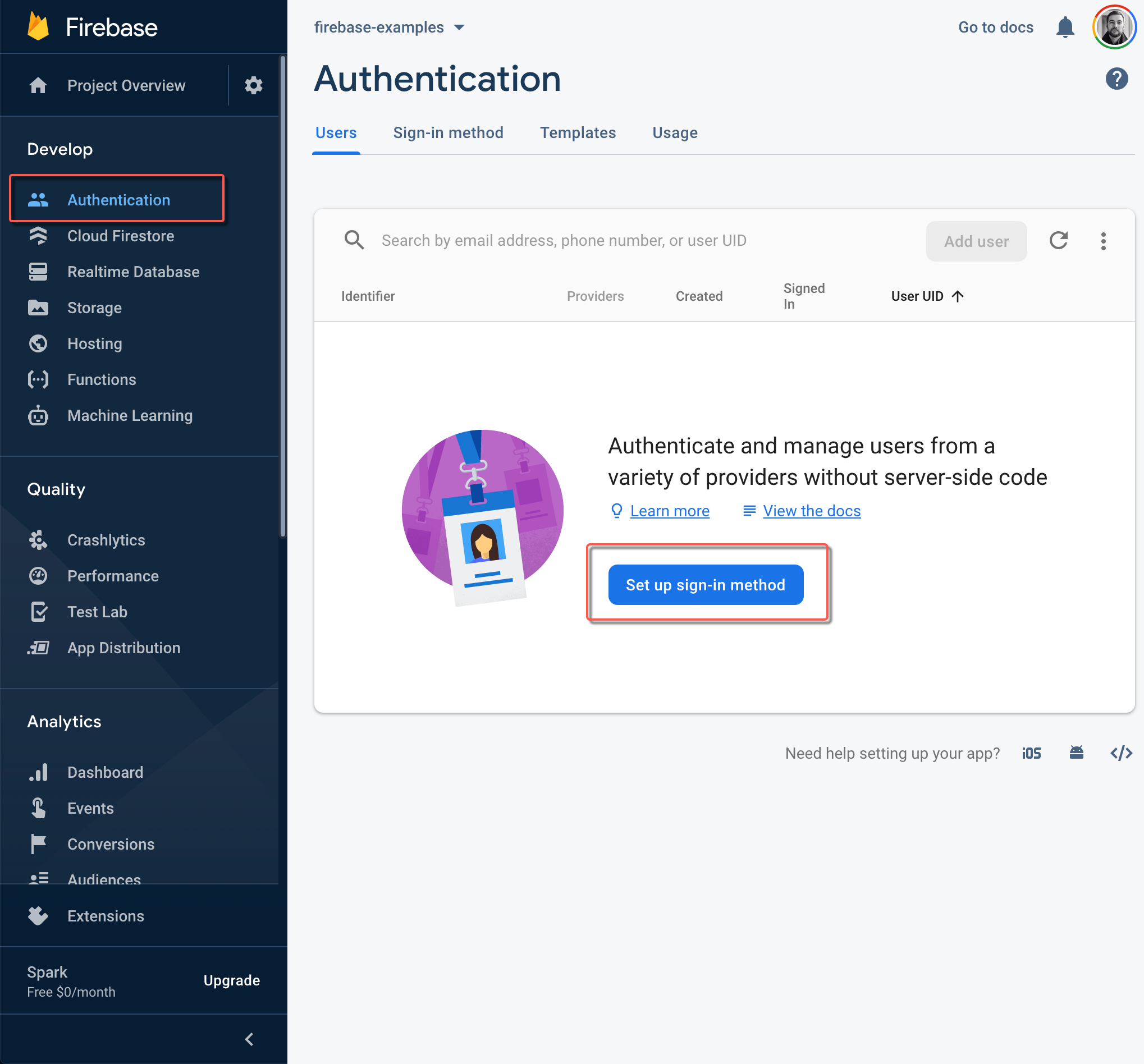Click the Realtime Database icon
This screenshot has width=1144, height=1064.
(38, 272)
